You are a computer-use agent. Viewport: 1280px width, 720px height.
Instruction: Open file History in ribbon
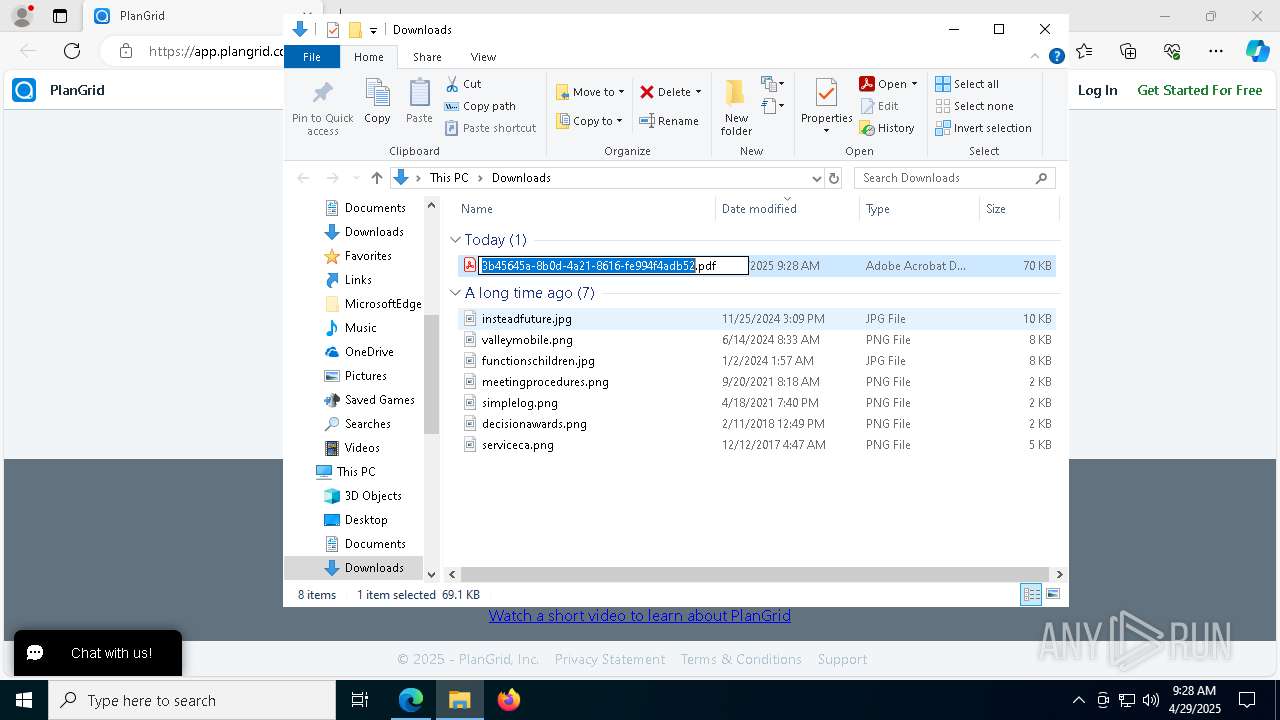point(887,128)
